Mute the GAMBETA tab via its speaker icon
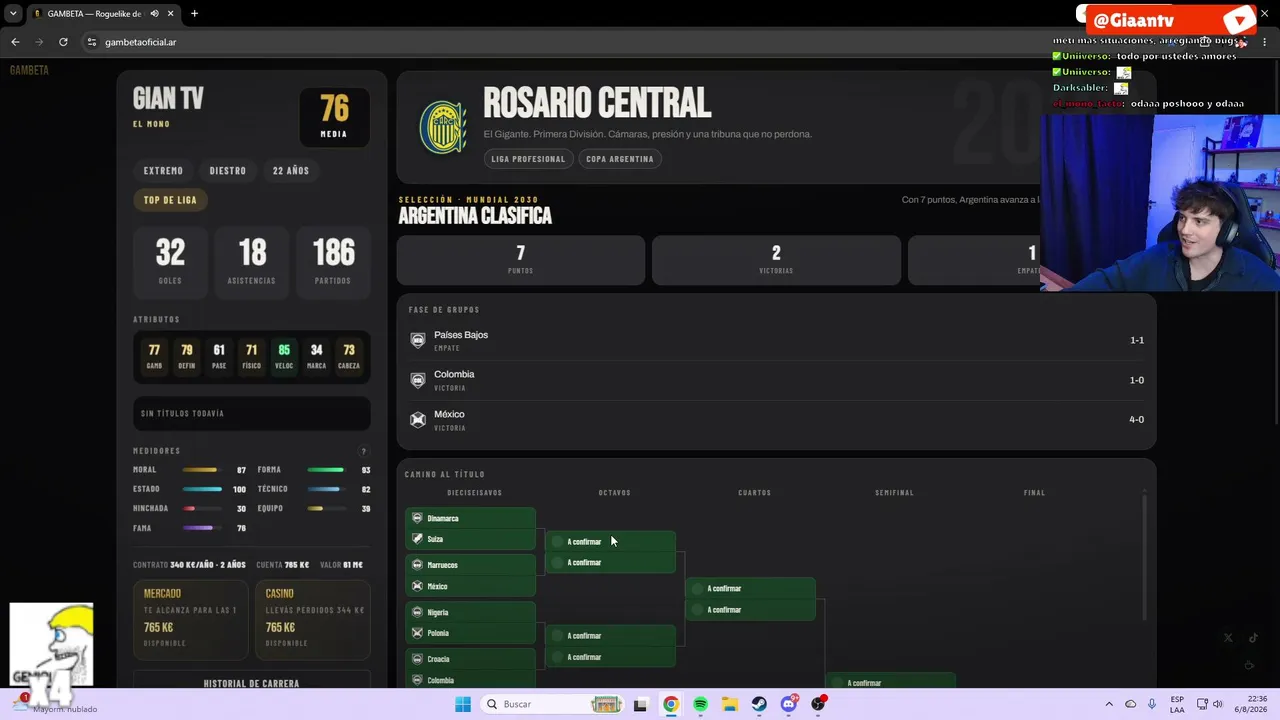The image size is (1280, 720). point(154,13)
